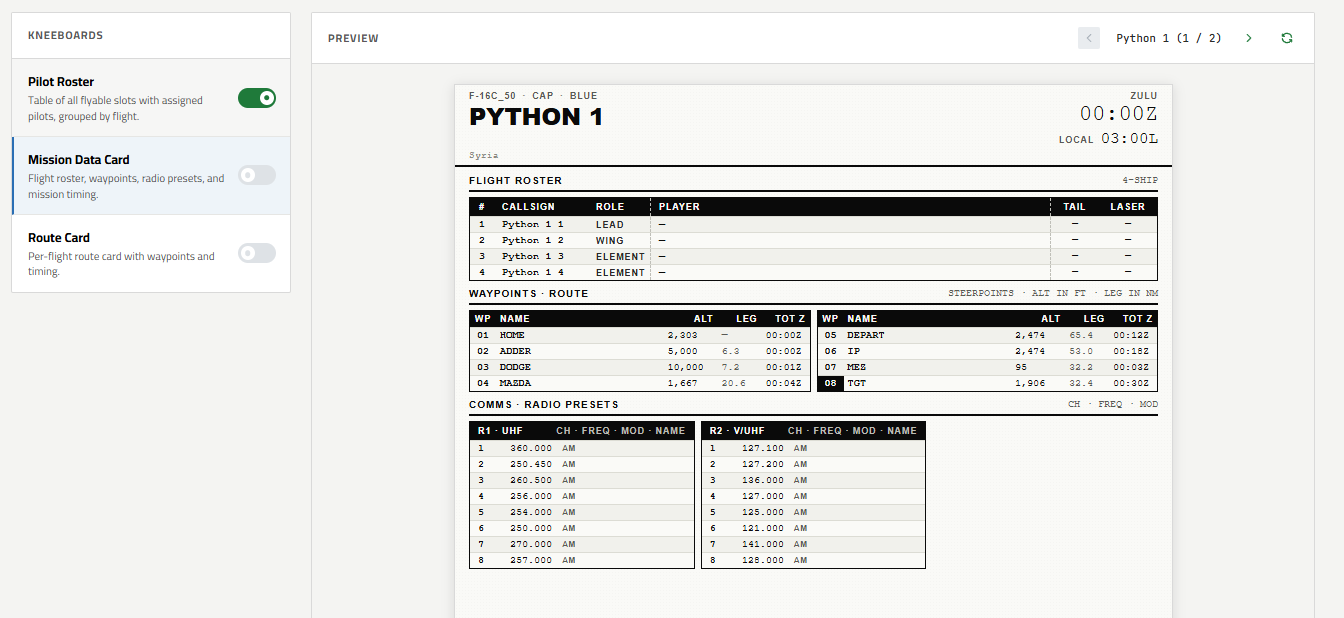Click the Python 1 (1 / 2) page indicator

pos(1169,38)
